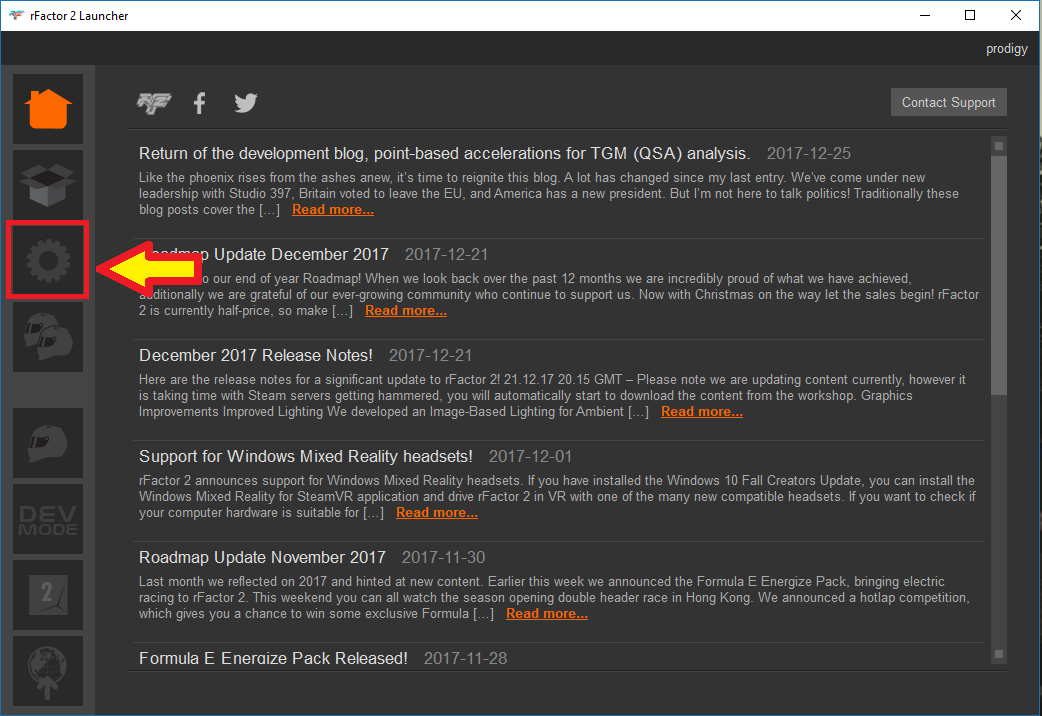This screenshot has width=1042, height=716.
Task: Read more on Roadmap Update November 2017
Action: (547, 614)
